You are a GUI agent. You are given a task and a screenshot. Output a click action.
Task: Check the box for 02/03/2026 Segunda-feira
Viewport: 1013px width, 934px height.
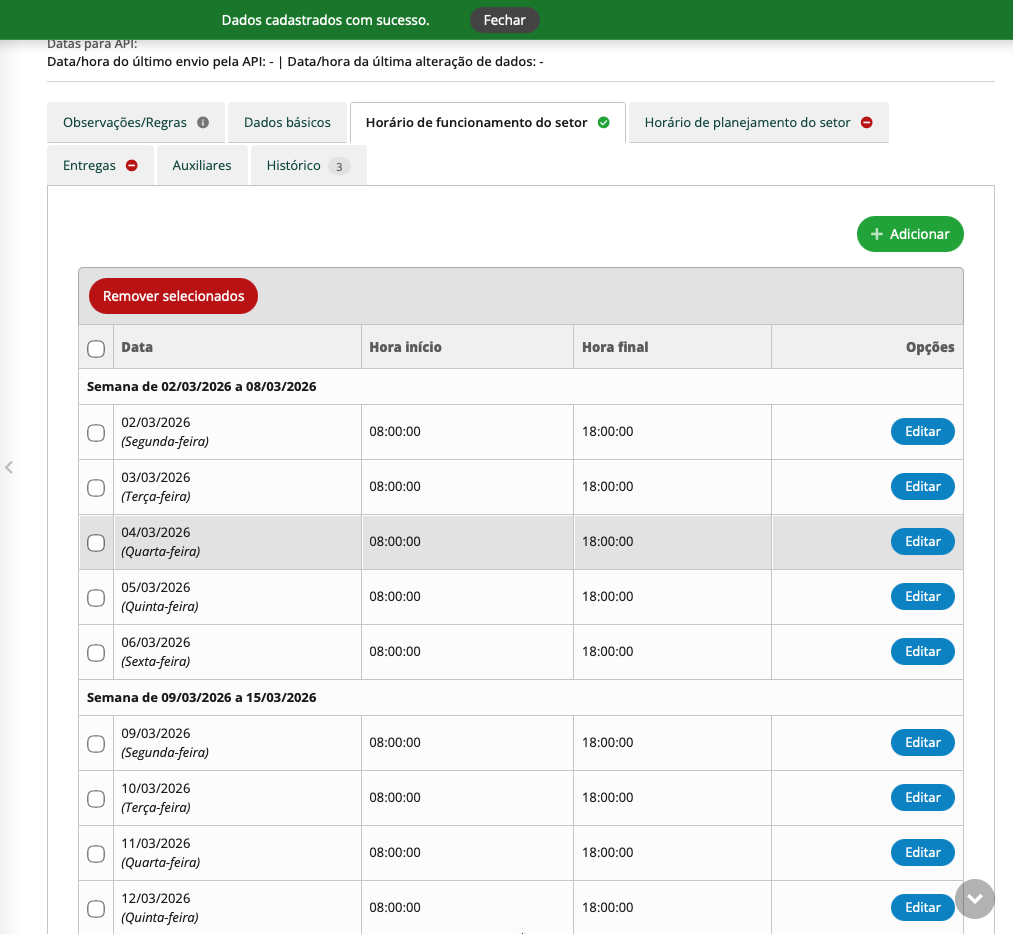tap(96, 432)
